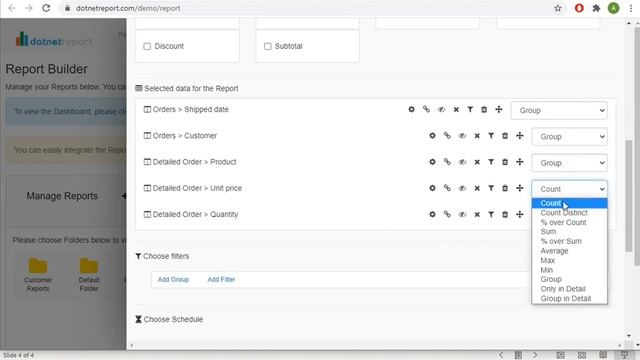Delete Shipped date field with trash icon
640x360 pixels.
[x=484, y=109]
